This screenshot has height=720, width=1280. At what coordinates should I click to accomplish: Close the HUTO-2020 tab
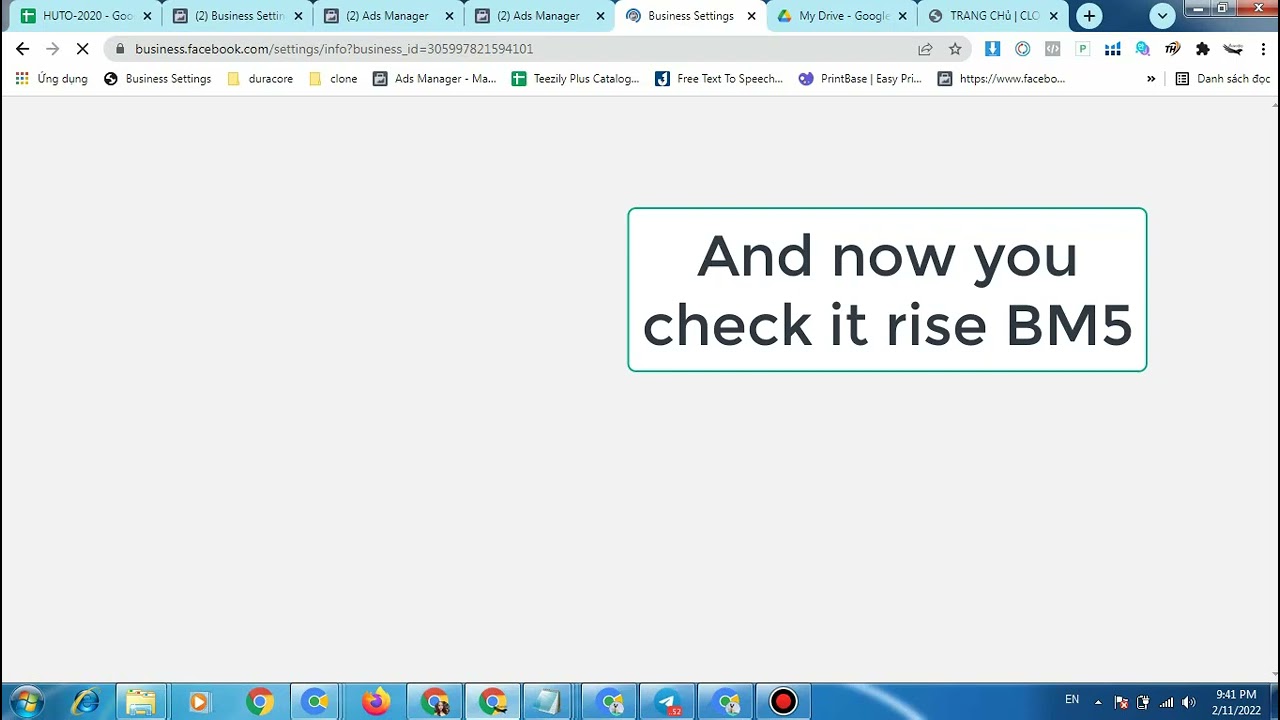pyautogui.click(x=147, y=16)
